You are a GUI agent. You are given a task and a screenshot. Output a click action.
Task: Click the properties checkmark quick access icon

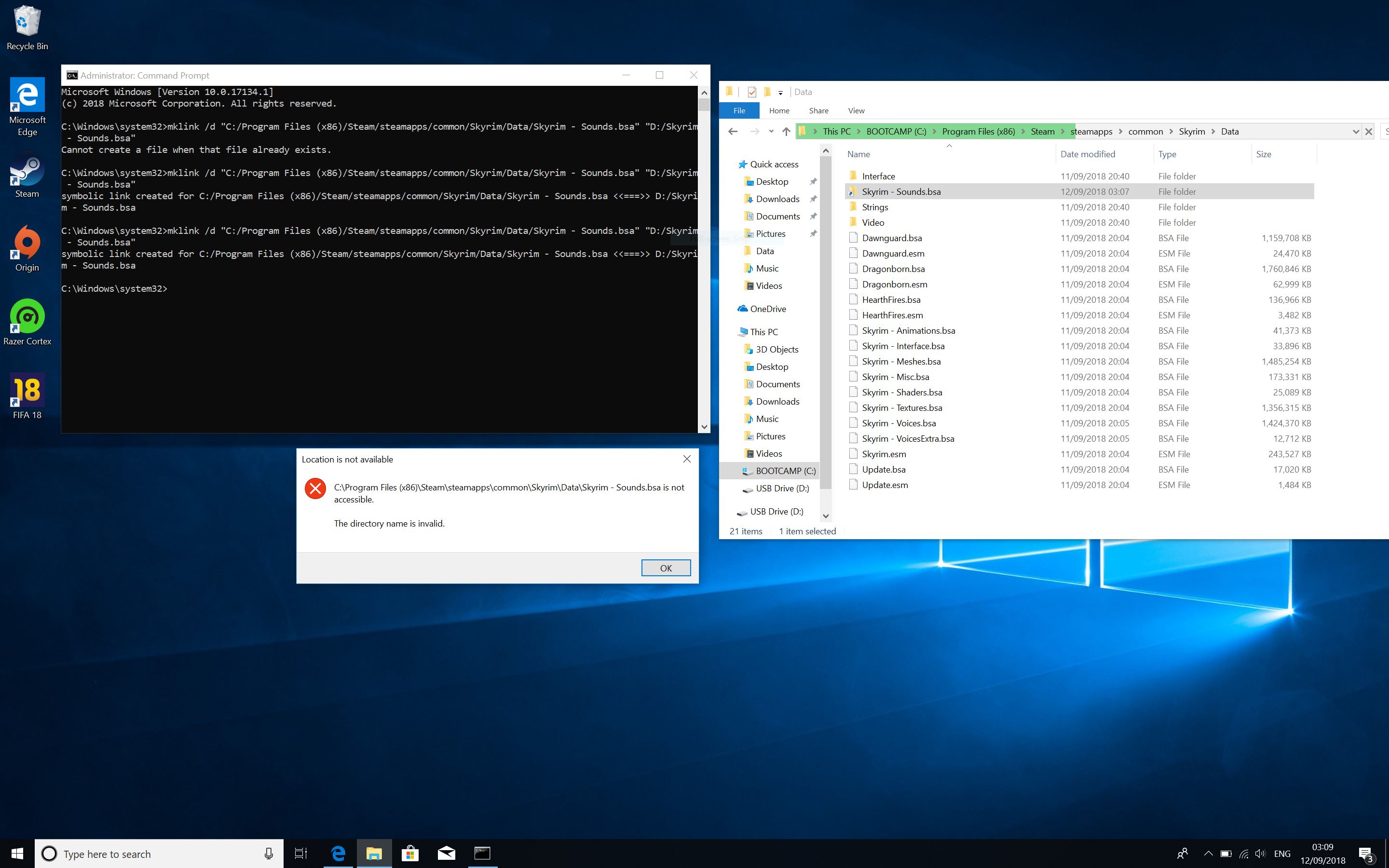(752, 92)
